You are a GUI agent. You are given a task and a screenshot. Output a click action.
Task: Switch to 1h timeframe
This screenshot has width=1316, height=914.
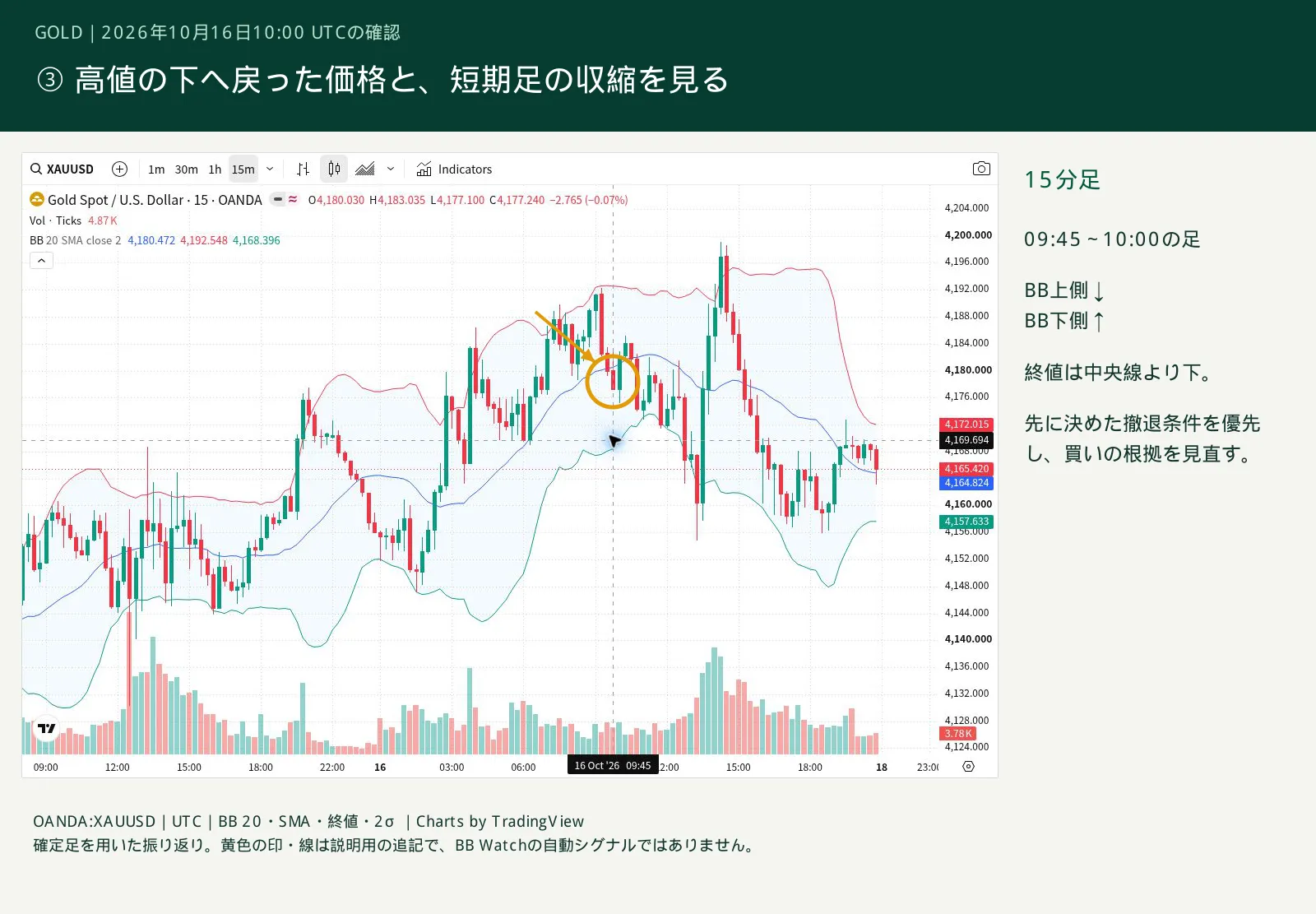point(215,169)
